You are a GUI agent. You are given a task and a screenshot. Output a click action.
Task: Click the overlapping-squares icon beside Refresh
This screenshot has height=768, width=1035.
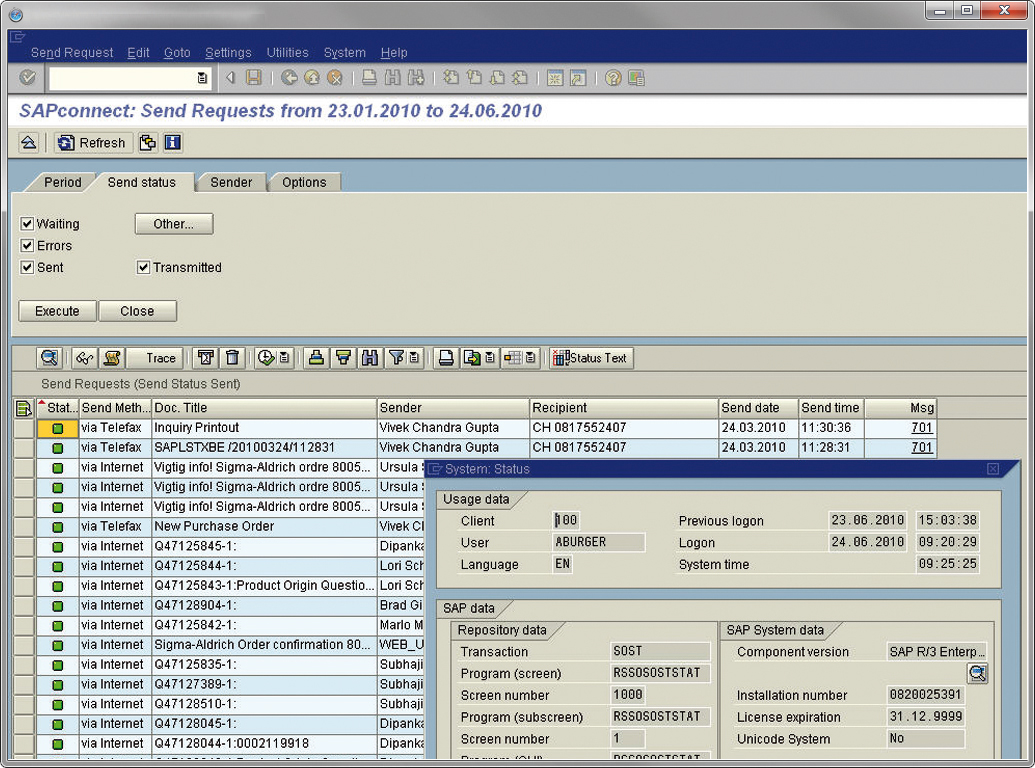[148, 143]
